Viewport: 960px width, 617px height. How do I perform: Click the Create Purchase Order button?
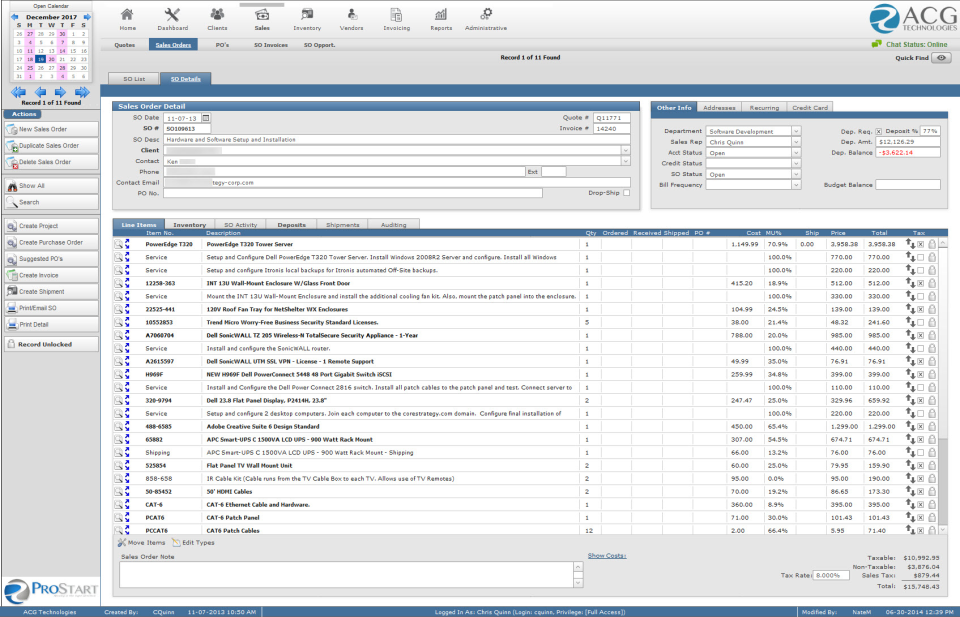51,242
